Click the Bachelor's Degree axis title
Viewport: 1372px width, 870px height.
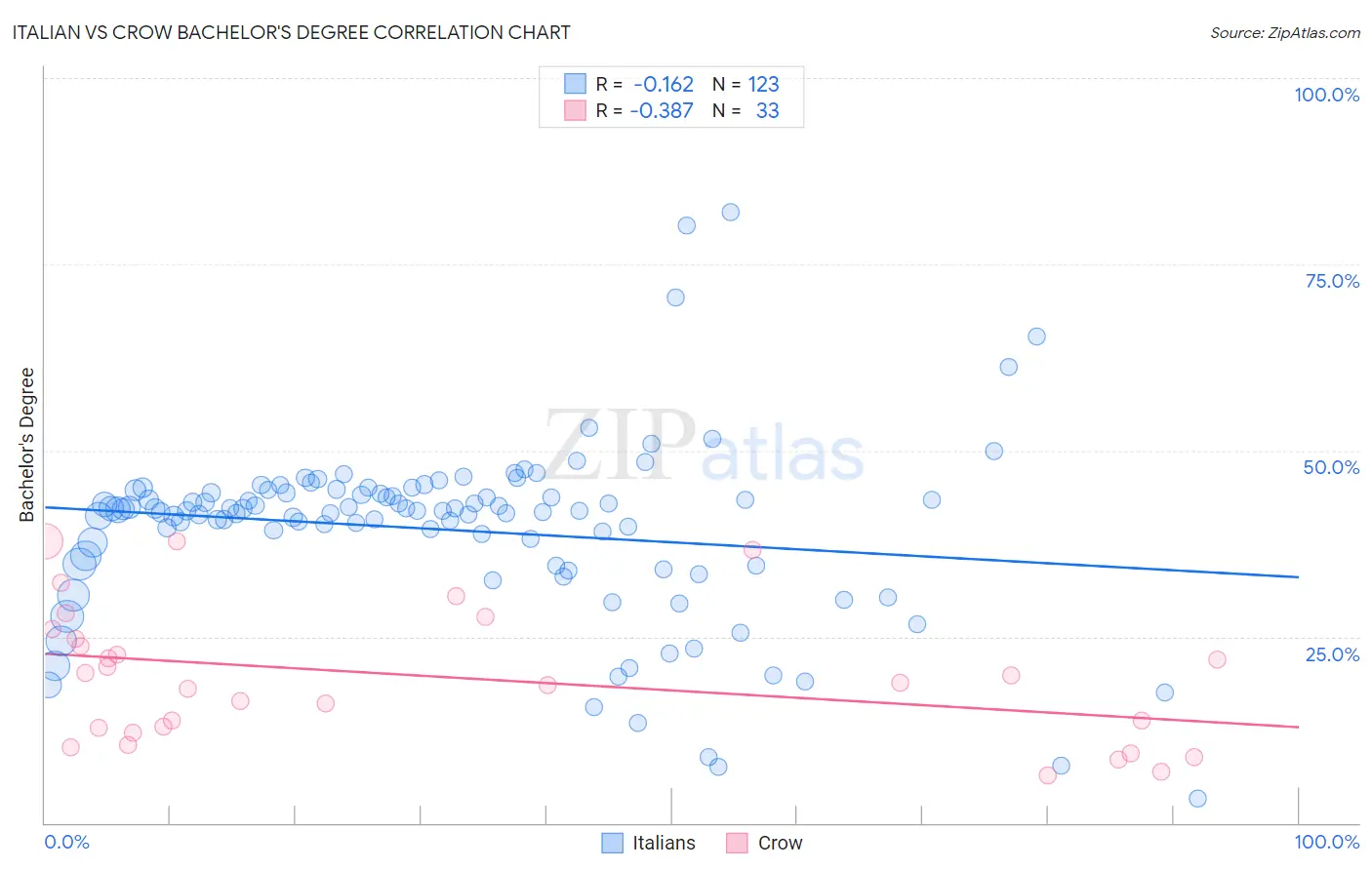tap(26, 445)
